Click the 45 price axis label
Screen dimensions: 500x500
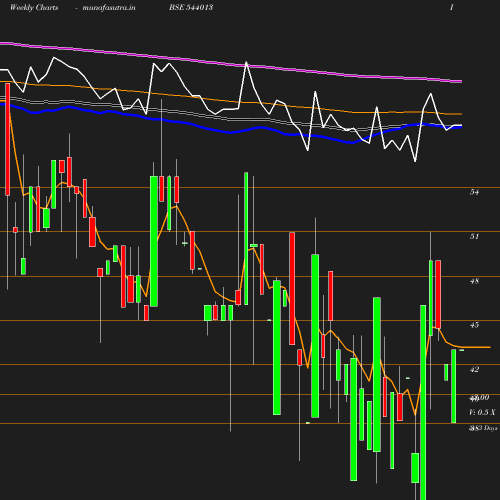coord(474,325)
